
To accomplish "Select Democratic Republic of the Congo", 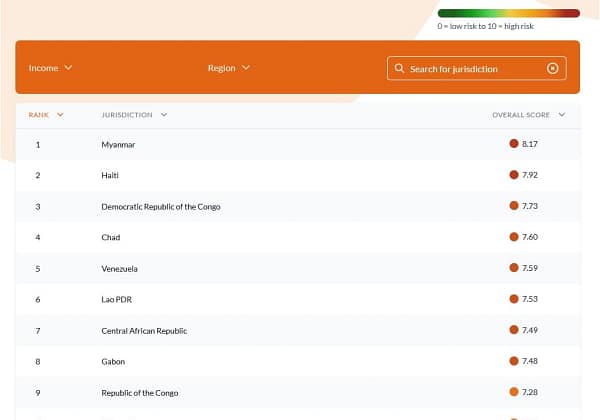I will 160,206.
